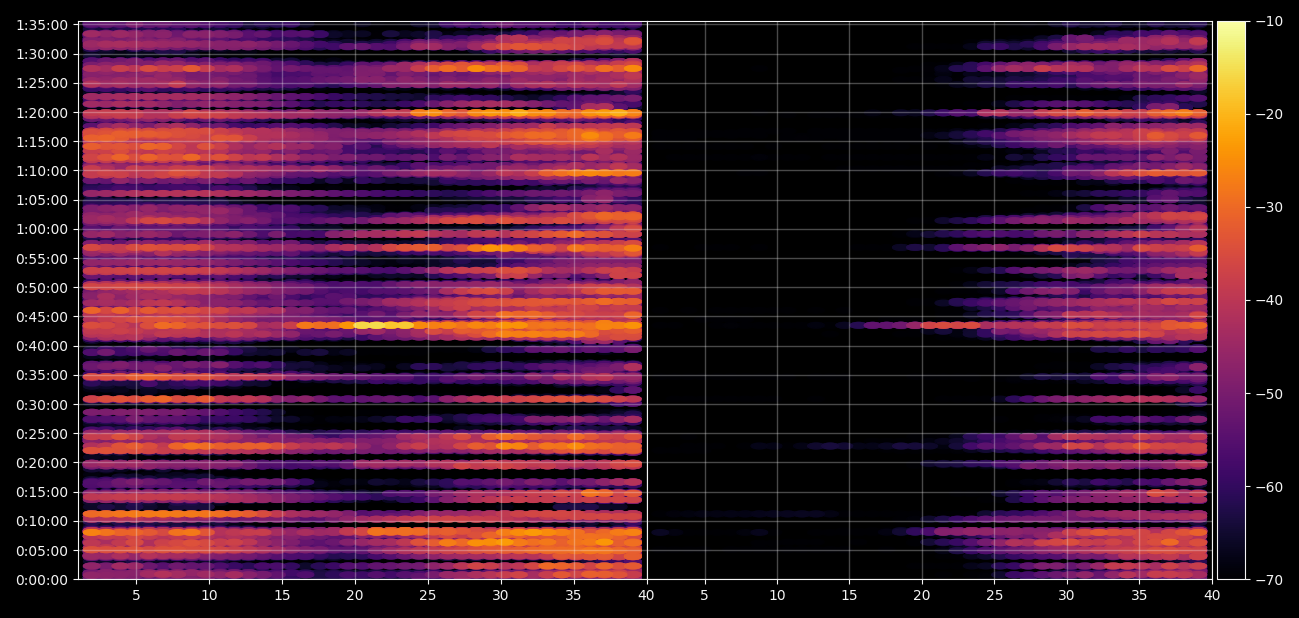
Task: Click the 1:35:00 y-axis tick label
Action: (42, 25)
